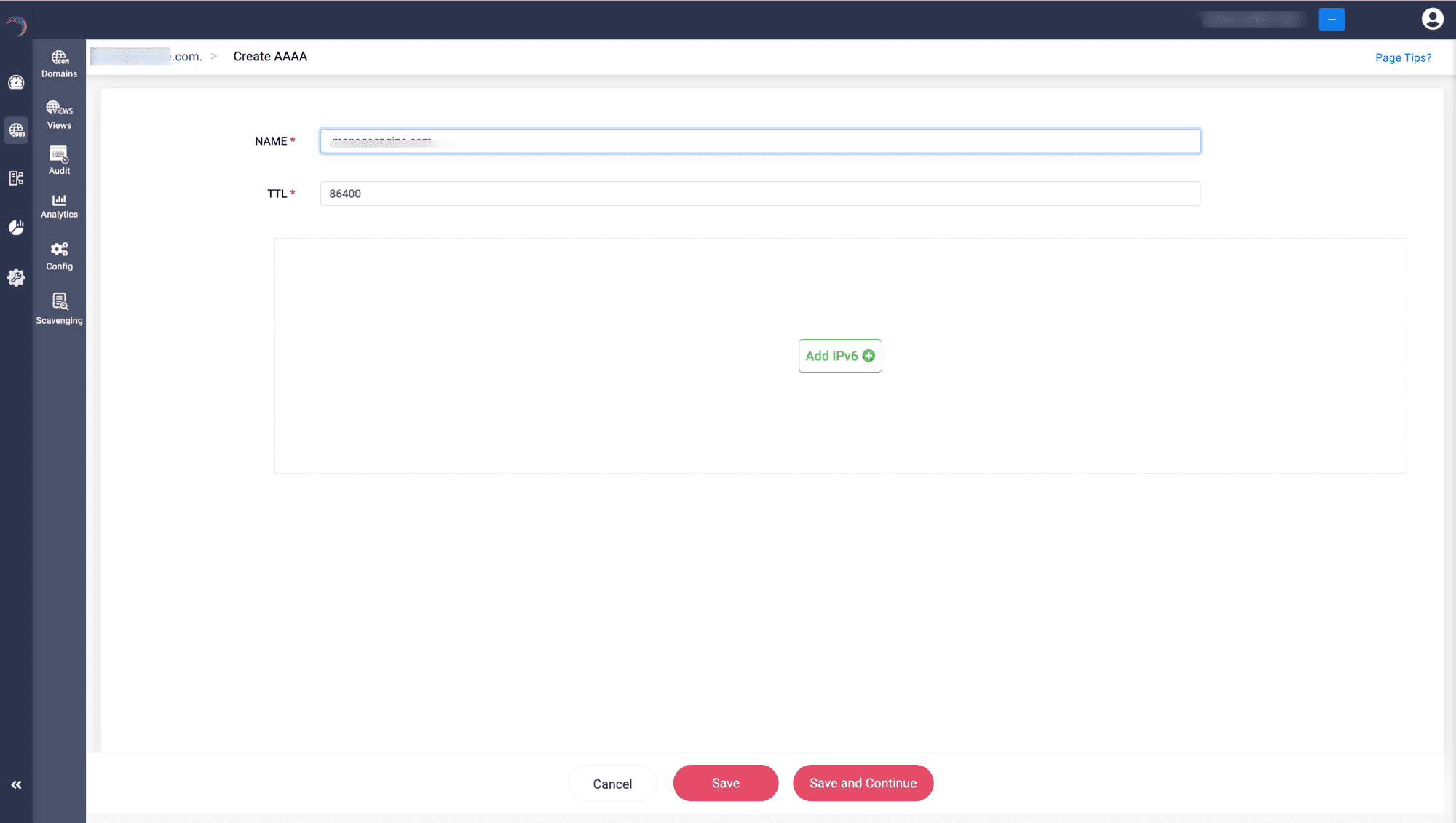The height and width of the screenshot is (823, 1456).
Task: Click into the TTL input field
Action: click(x=759, y=194)
